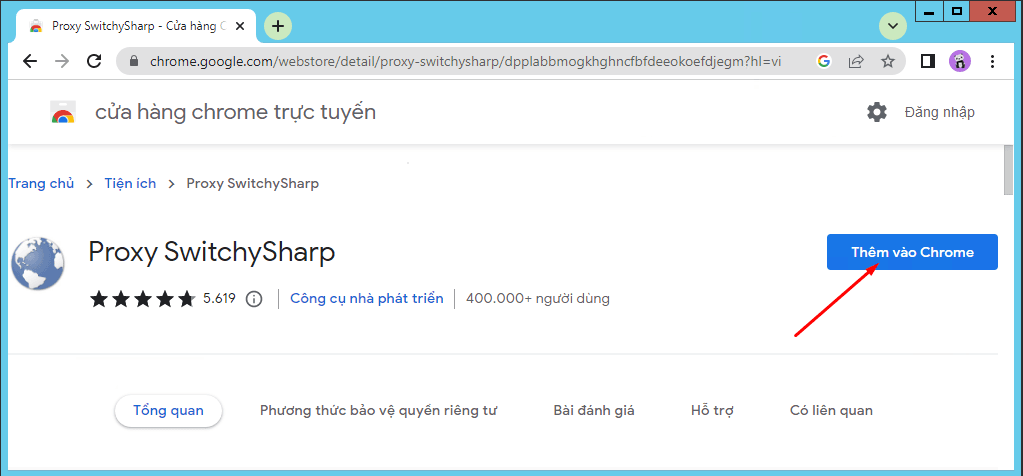Image resolution: width=1023 pixels, height=476 pixels.
Task: Minimize the browser window
Action: (929, 10)
